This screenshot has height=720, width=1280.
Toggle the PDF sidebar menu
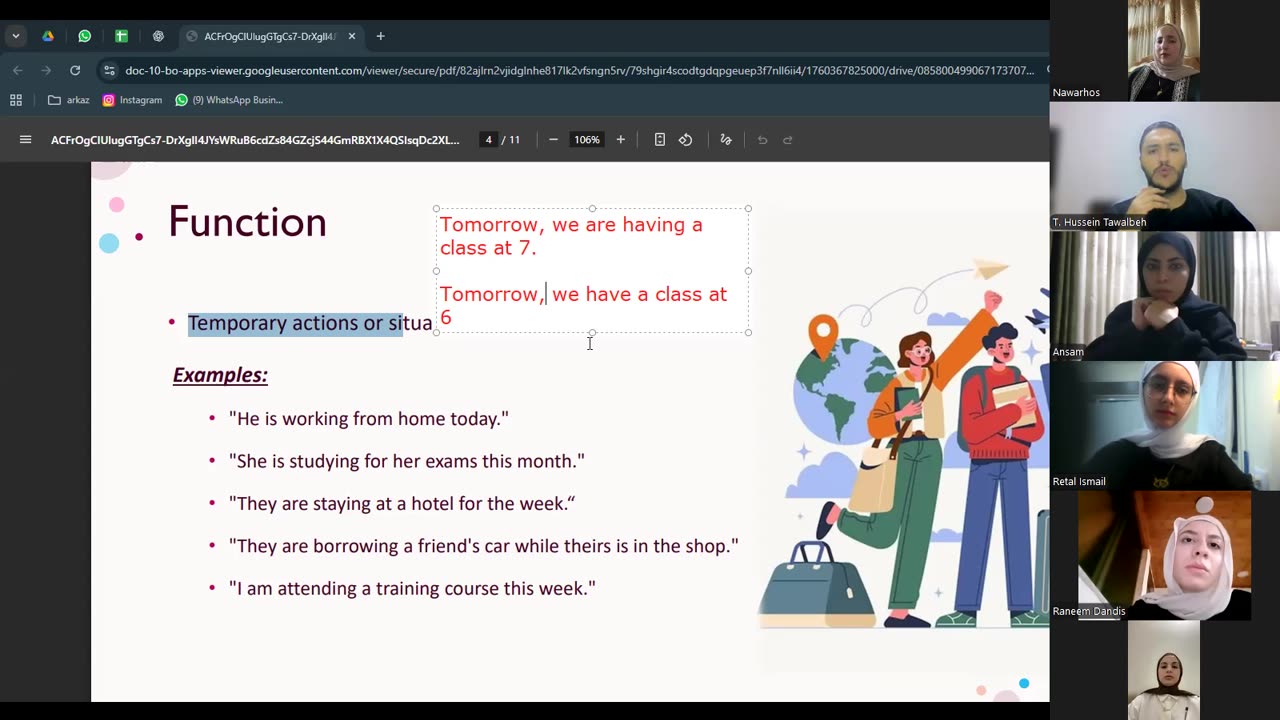tap(26, 140)
